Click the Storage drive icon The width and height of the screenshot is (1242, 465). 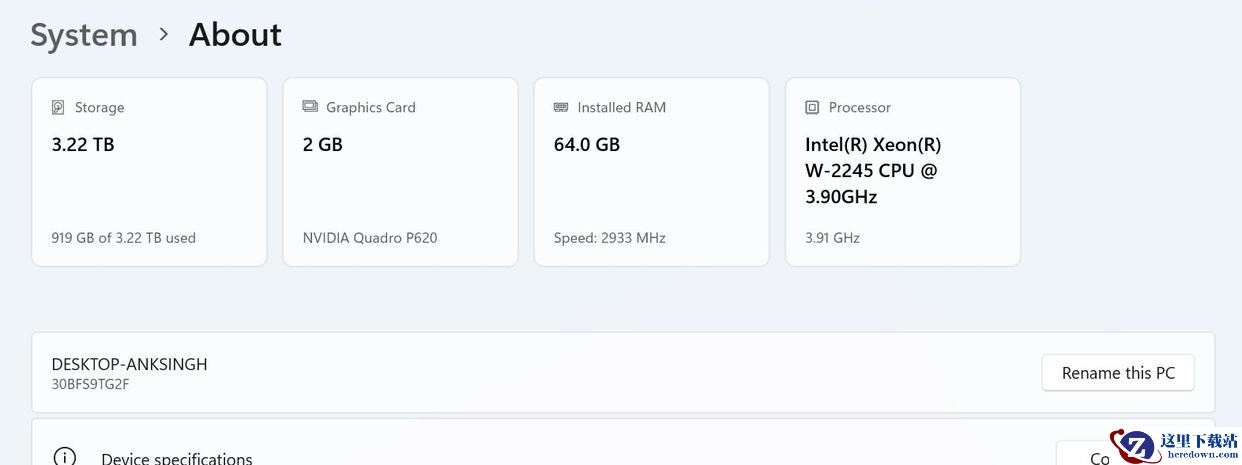click(x=58, y=107)
